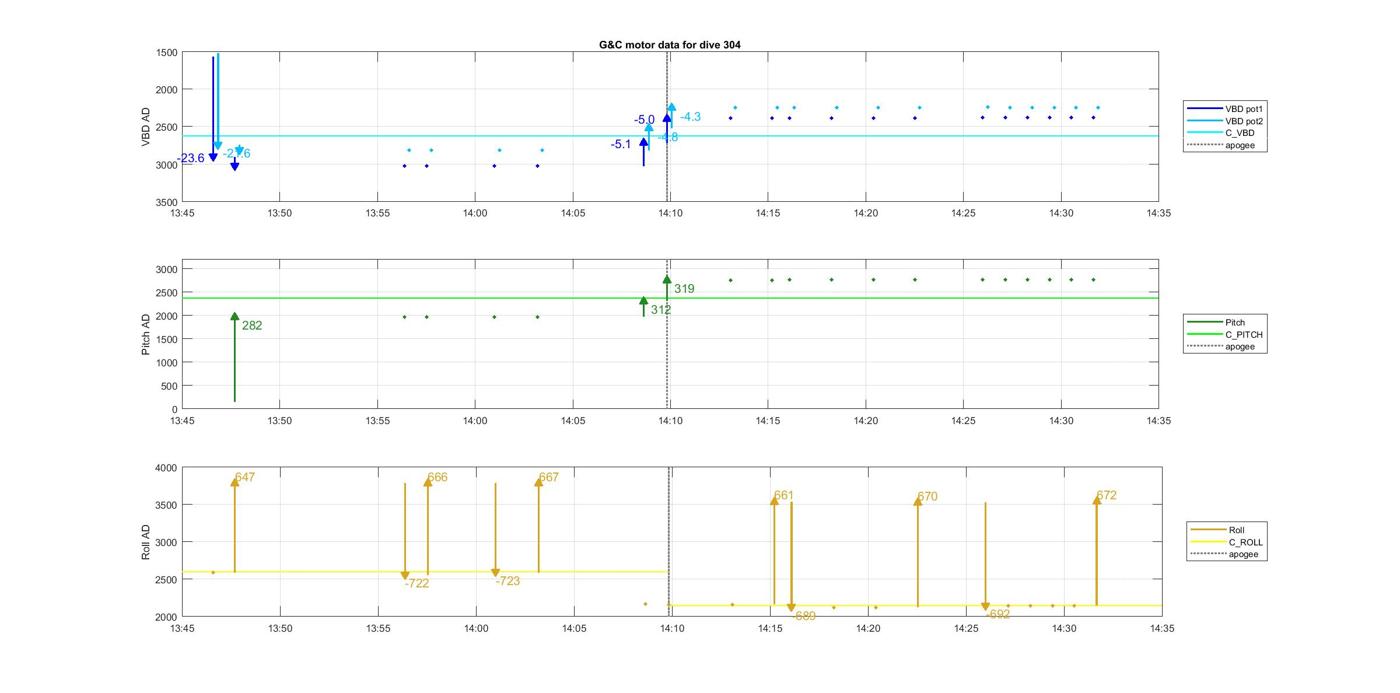
Task: Click the '-23.6' data label
Action: (191, 158)
